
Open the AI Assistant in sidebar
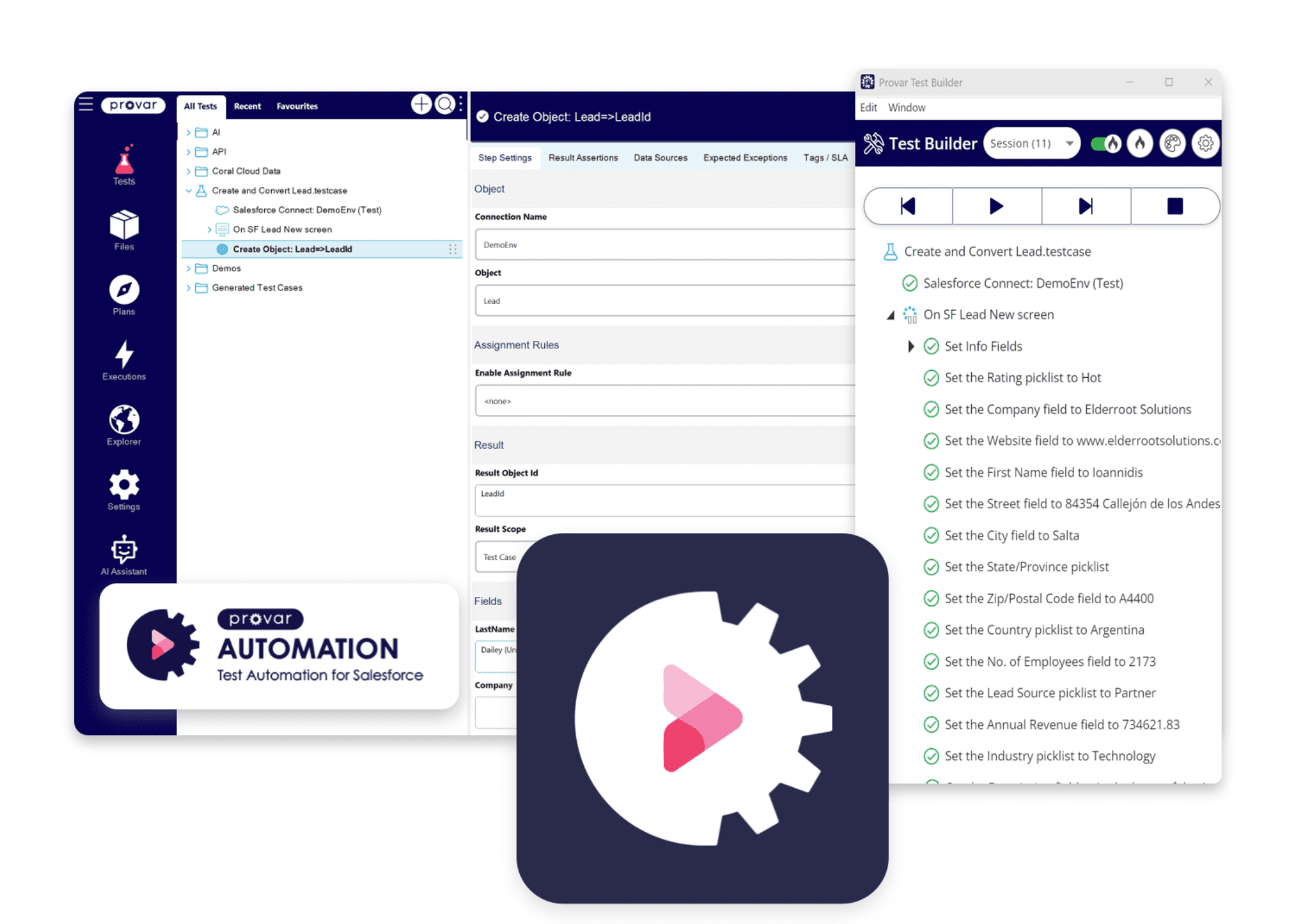point(124,555)
